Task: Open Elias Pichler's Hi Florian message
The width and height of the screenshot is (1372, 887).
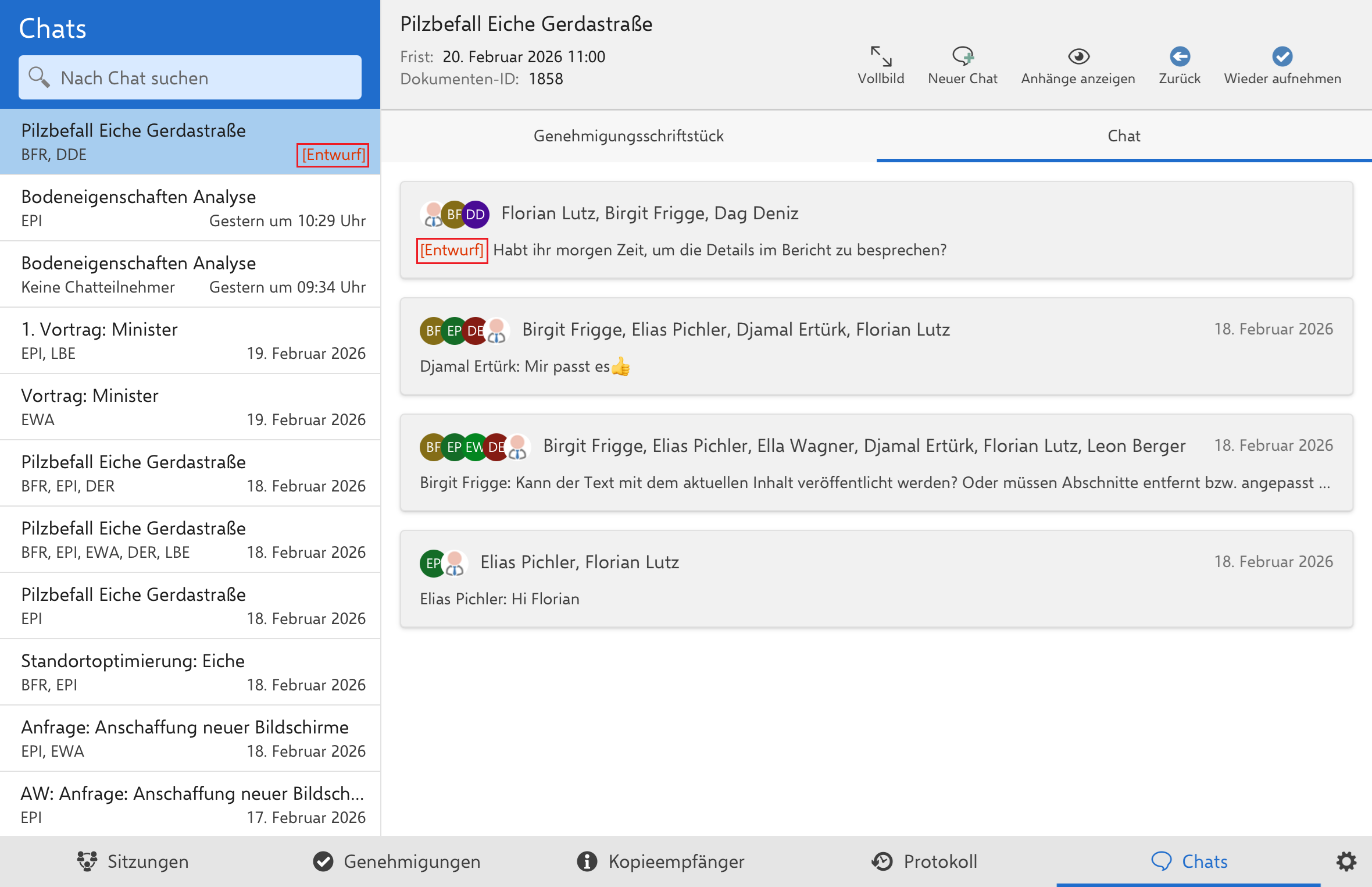Action: (876, 579)
